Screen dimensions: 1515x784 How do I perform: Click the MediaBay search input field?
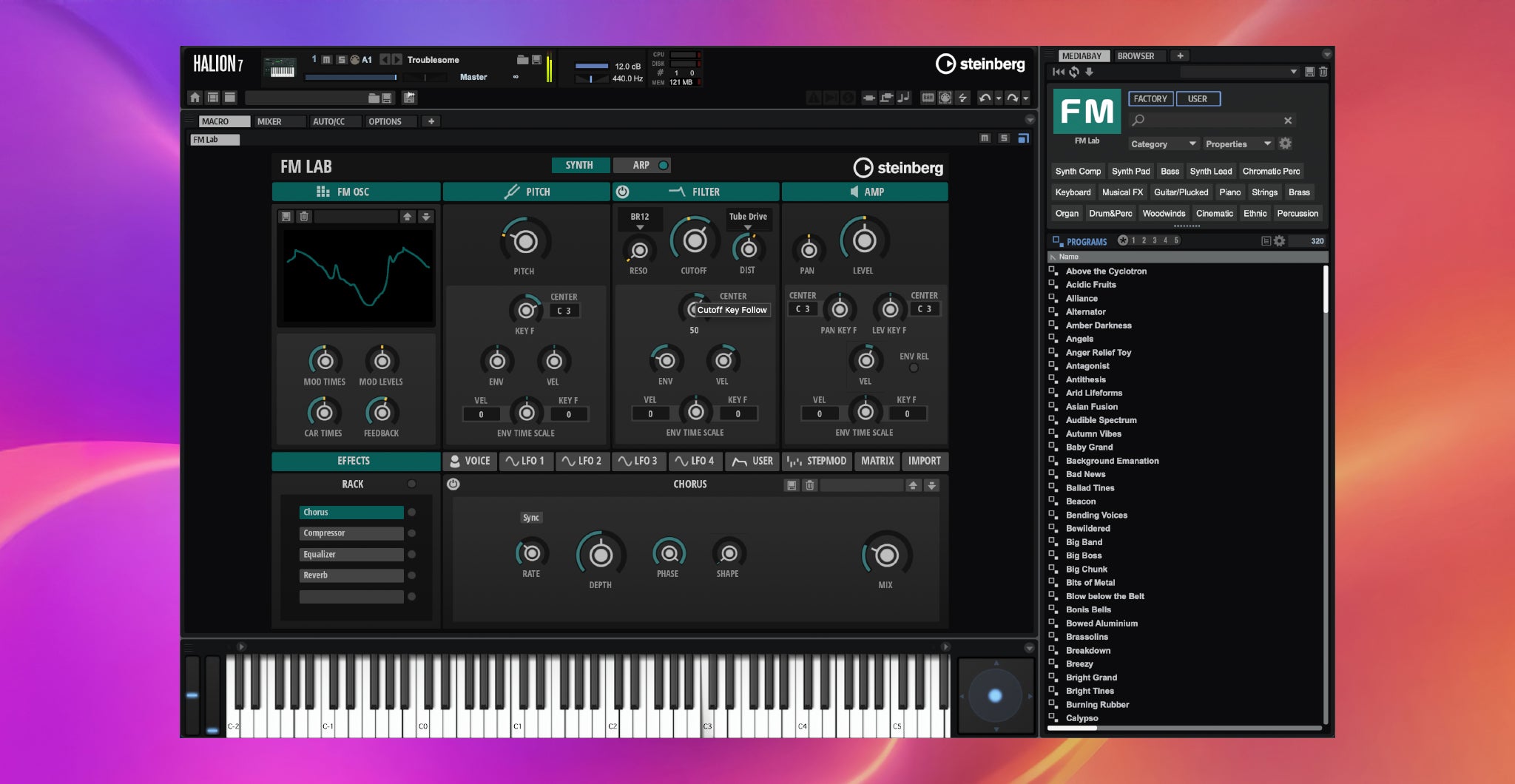coord(1211,121)
